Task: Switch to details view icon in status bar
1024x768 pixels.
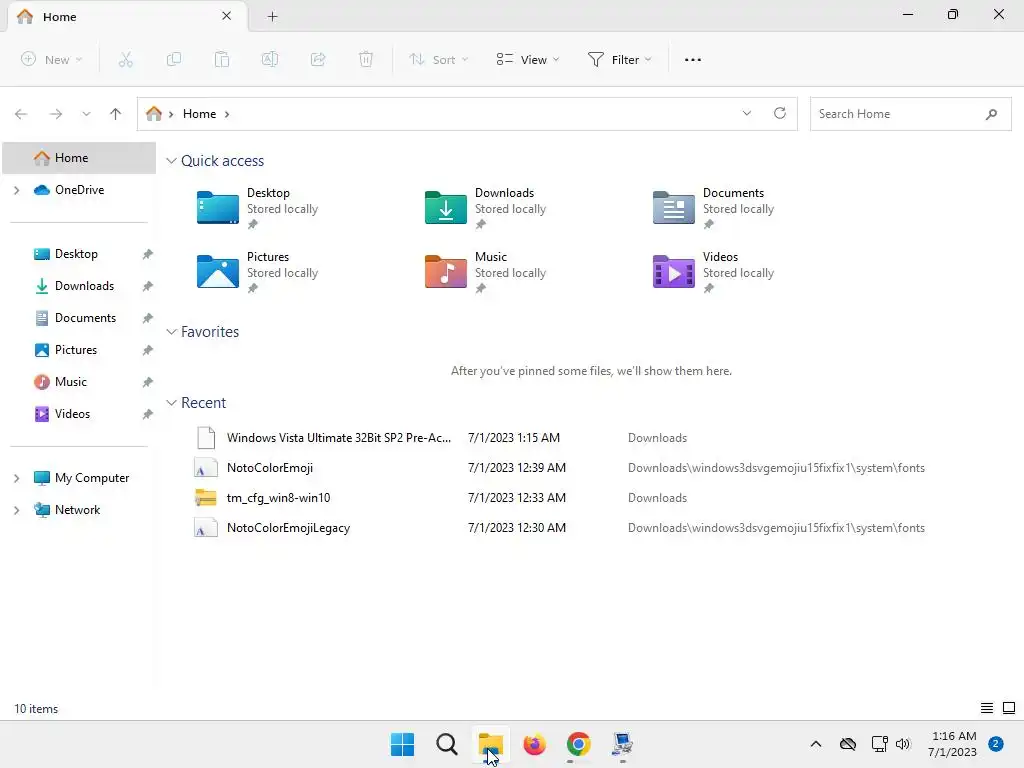Action: [987, 708]
